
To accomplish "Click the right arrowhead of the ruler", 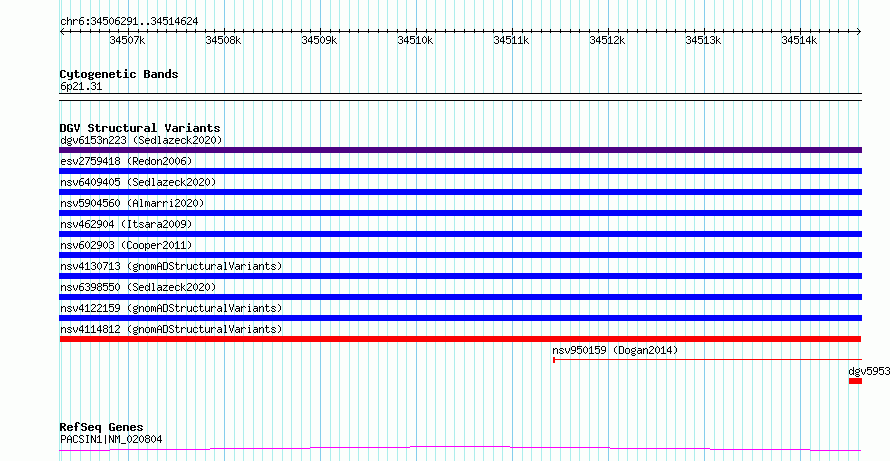I will [x=859, y=31].
